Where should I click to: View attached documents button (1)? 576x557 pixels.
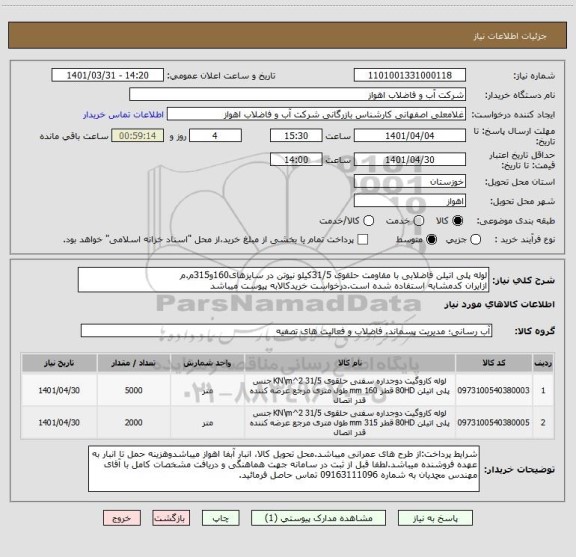point(318,518)
